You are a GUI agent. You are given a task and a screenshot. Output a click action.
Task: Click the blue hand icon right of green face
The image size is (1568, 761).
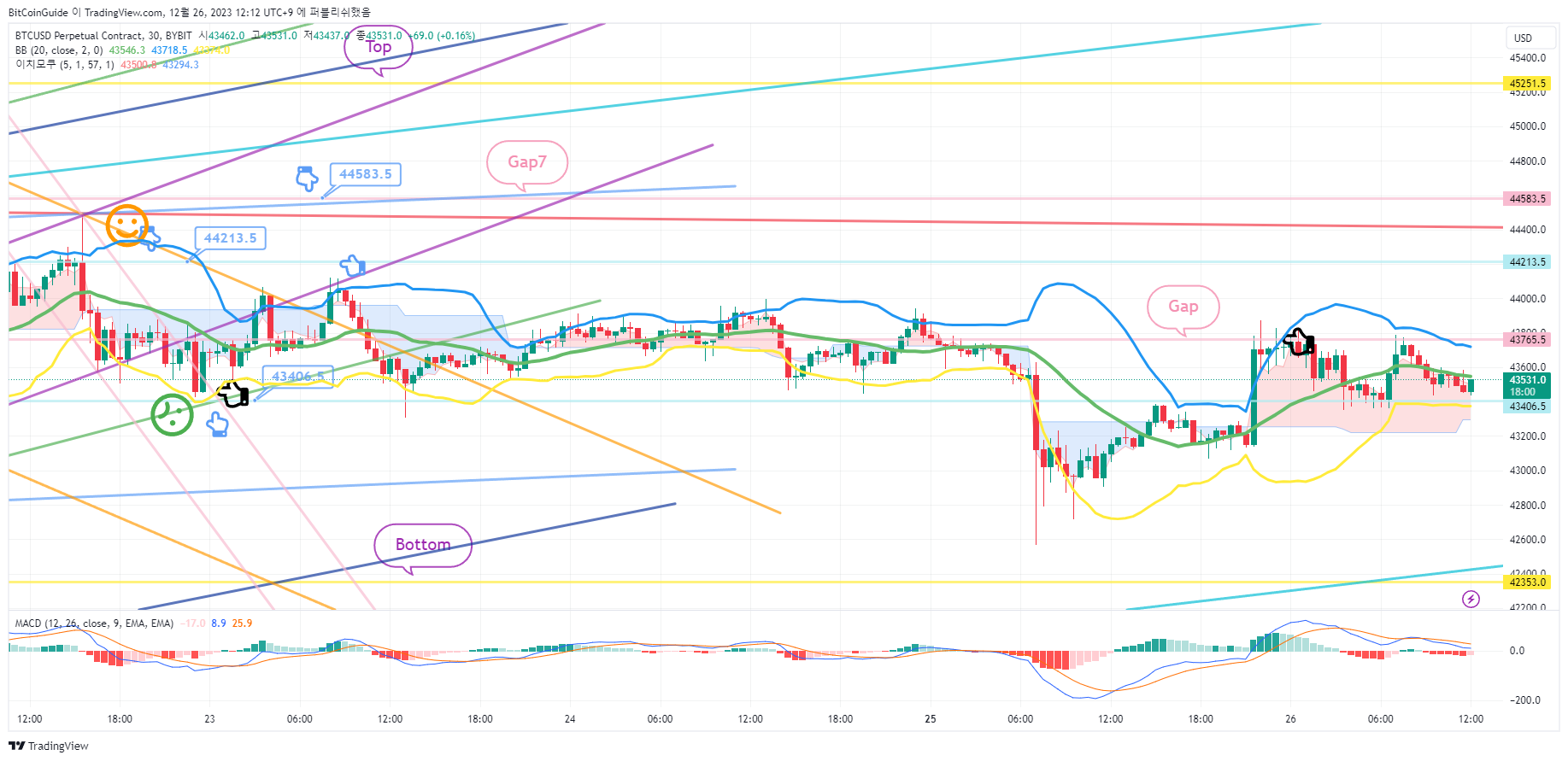pos(218,424)
